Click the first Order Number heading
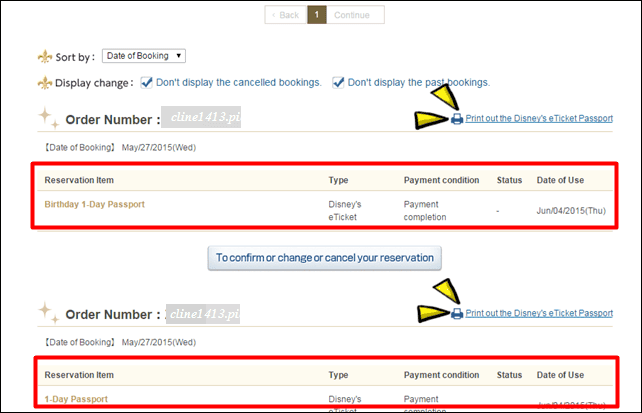 (x=113, y=120)
